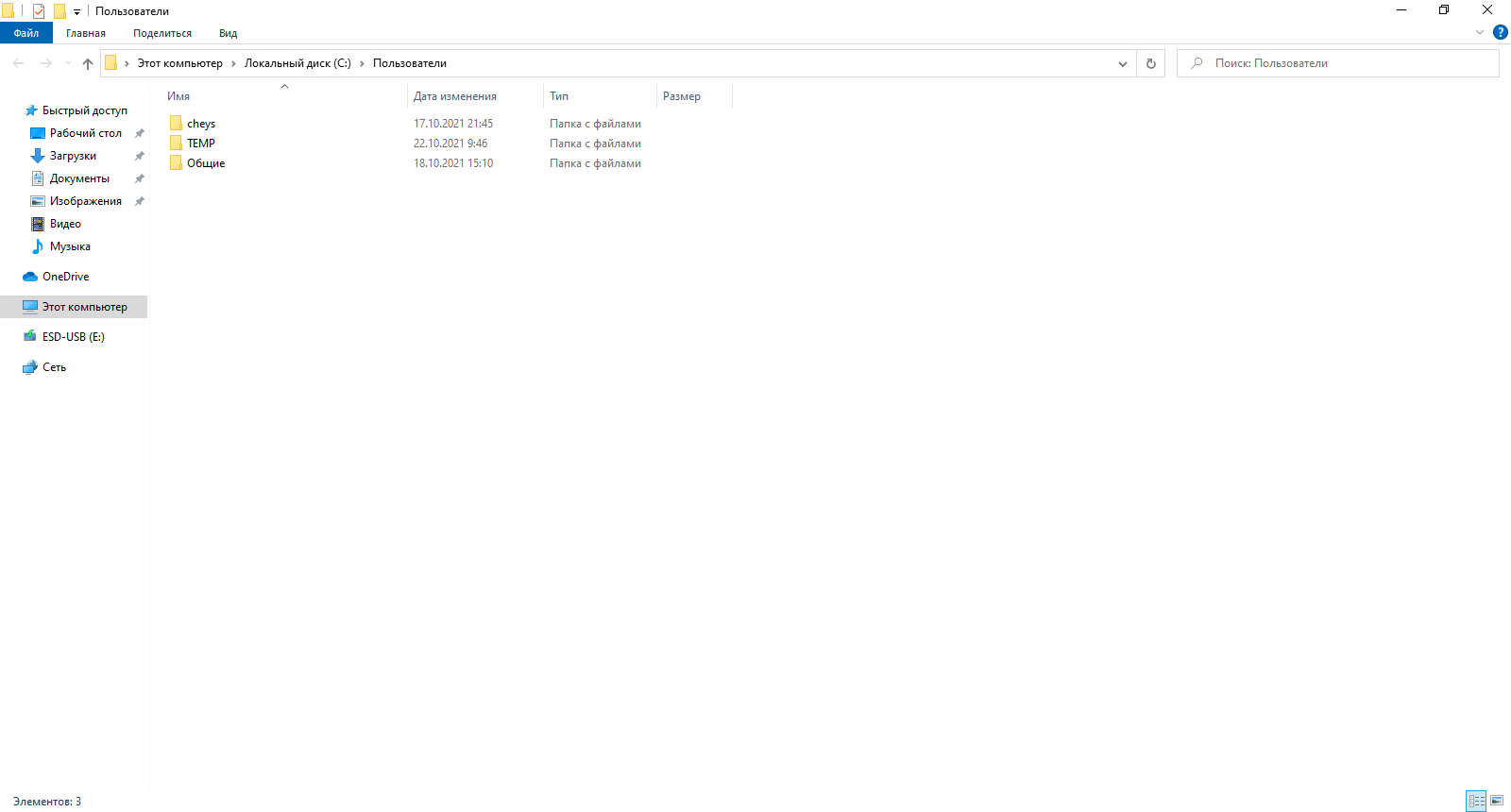Click the Сеть network icon
Screen dimensions: 1511x812
(30, 367)
